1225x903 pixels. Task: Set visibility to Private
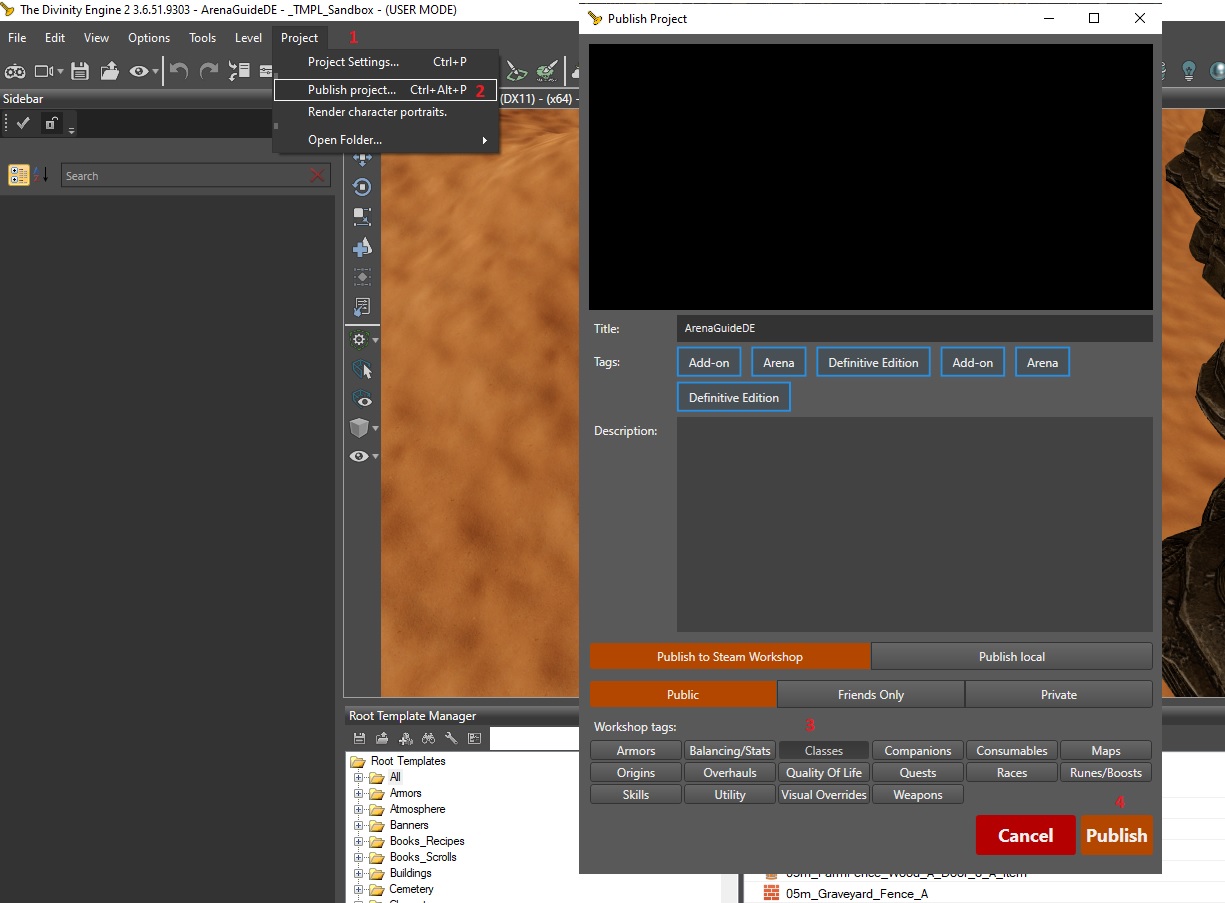(x=1059, y=694)
